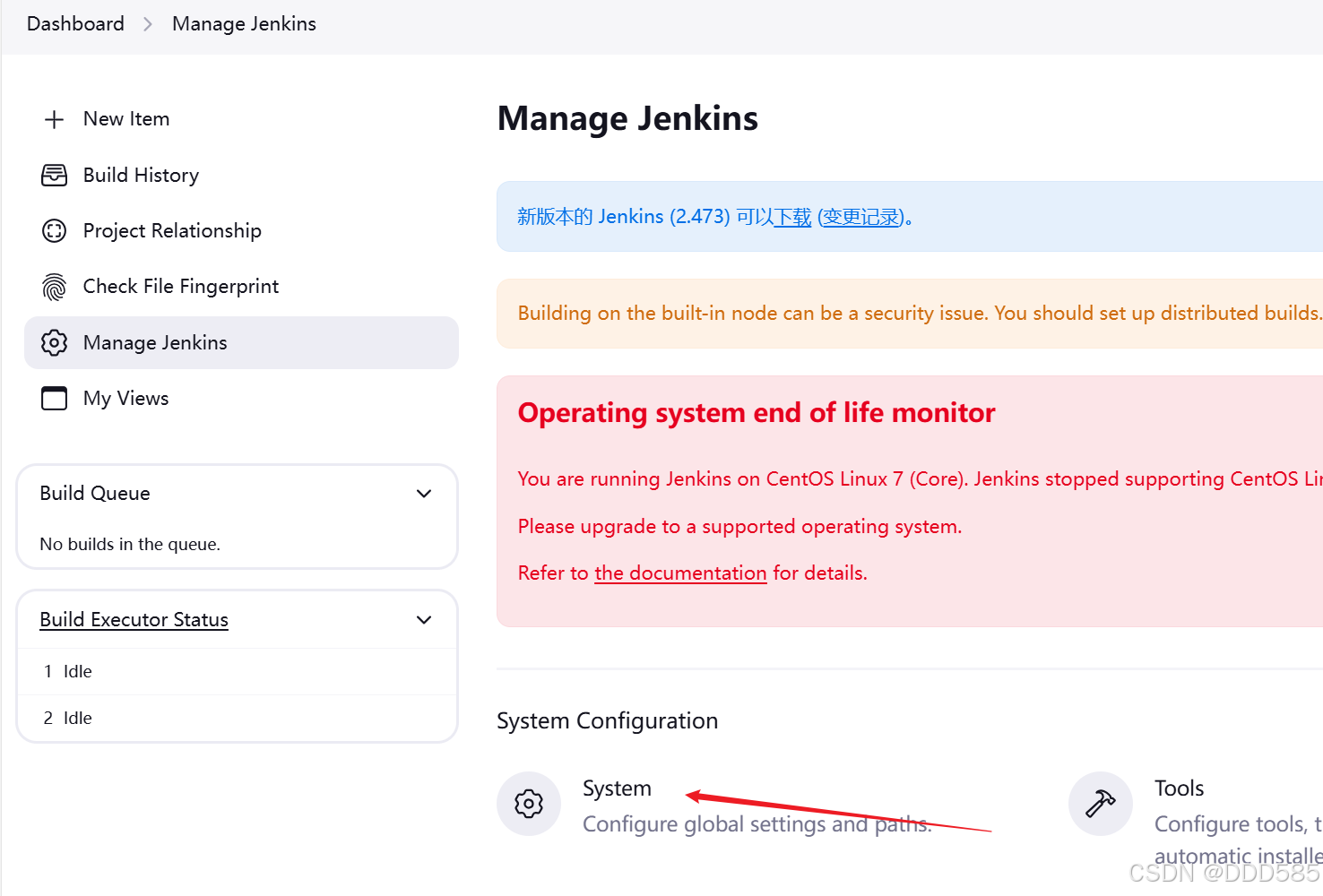Click the 下载 download link
The image size is (1323, 896).
click(792, 217)
